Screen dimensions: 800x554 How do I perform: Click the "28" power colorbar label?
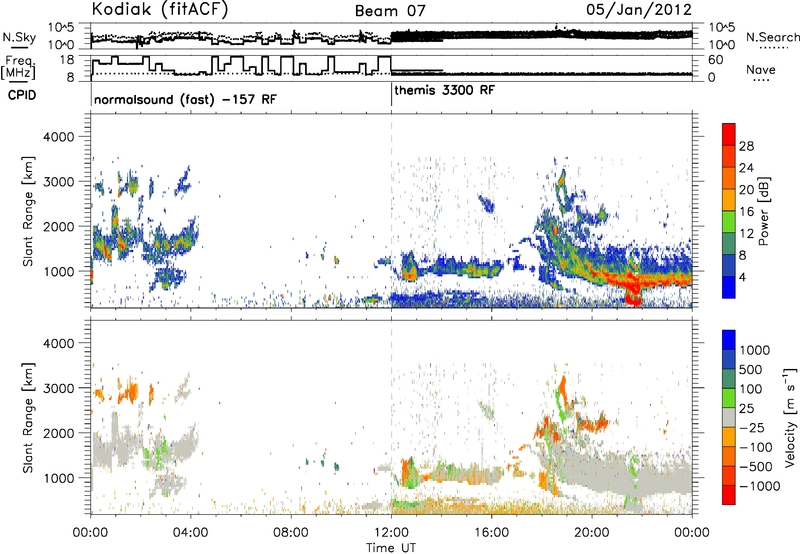tap(746, 146)
